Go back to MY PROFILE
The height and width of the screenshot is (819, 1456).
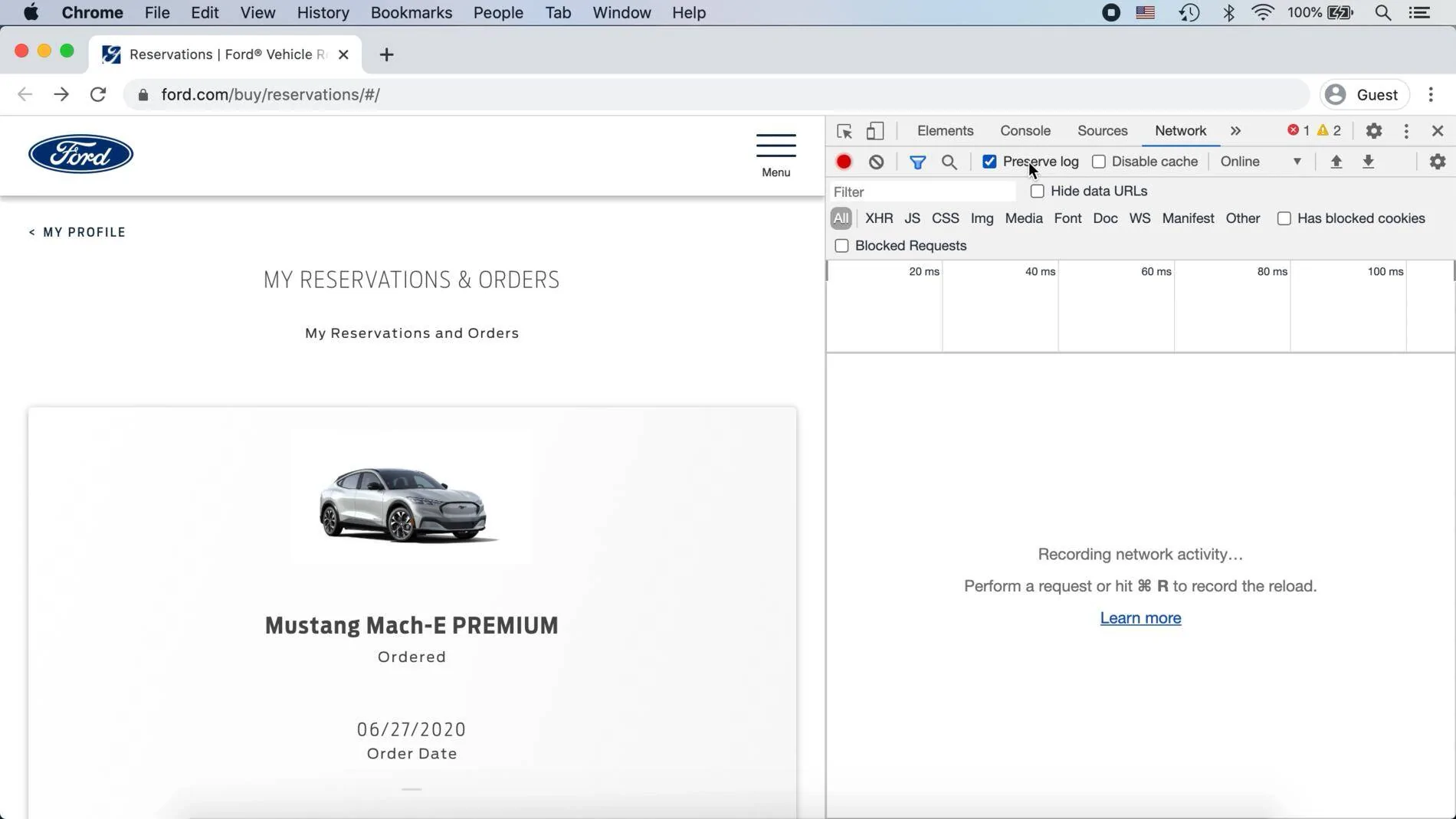[x=77, y=232]
